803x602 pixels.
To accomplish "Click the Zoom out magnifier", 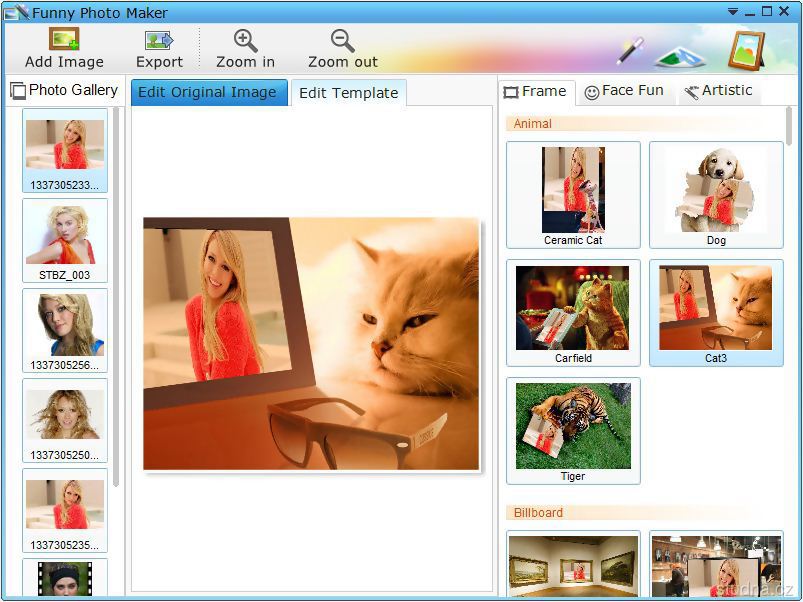I will point(342,41).
